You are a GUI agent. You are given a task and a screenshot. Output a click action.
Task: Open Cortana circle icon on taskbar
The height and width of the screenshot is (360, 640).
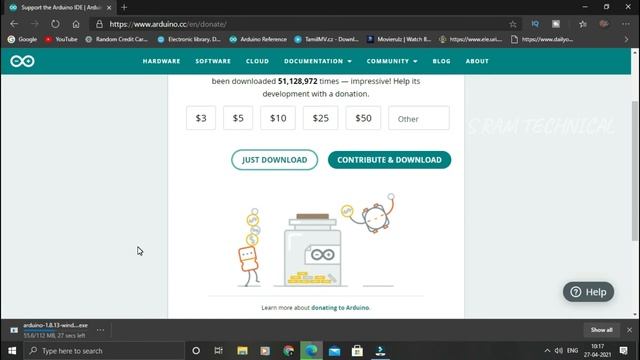pos(196,351)
